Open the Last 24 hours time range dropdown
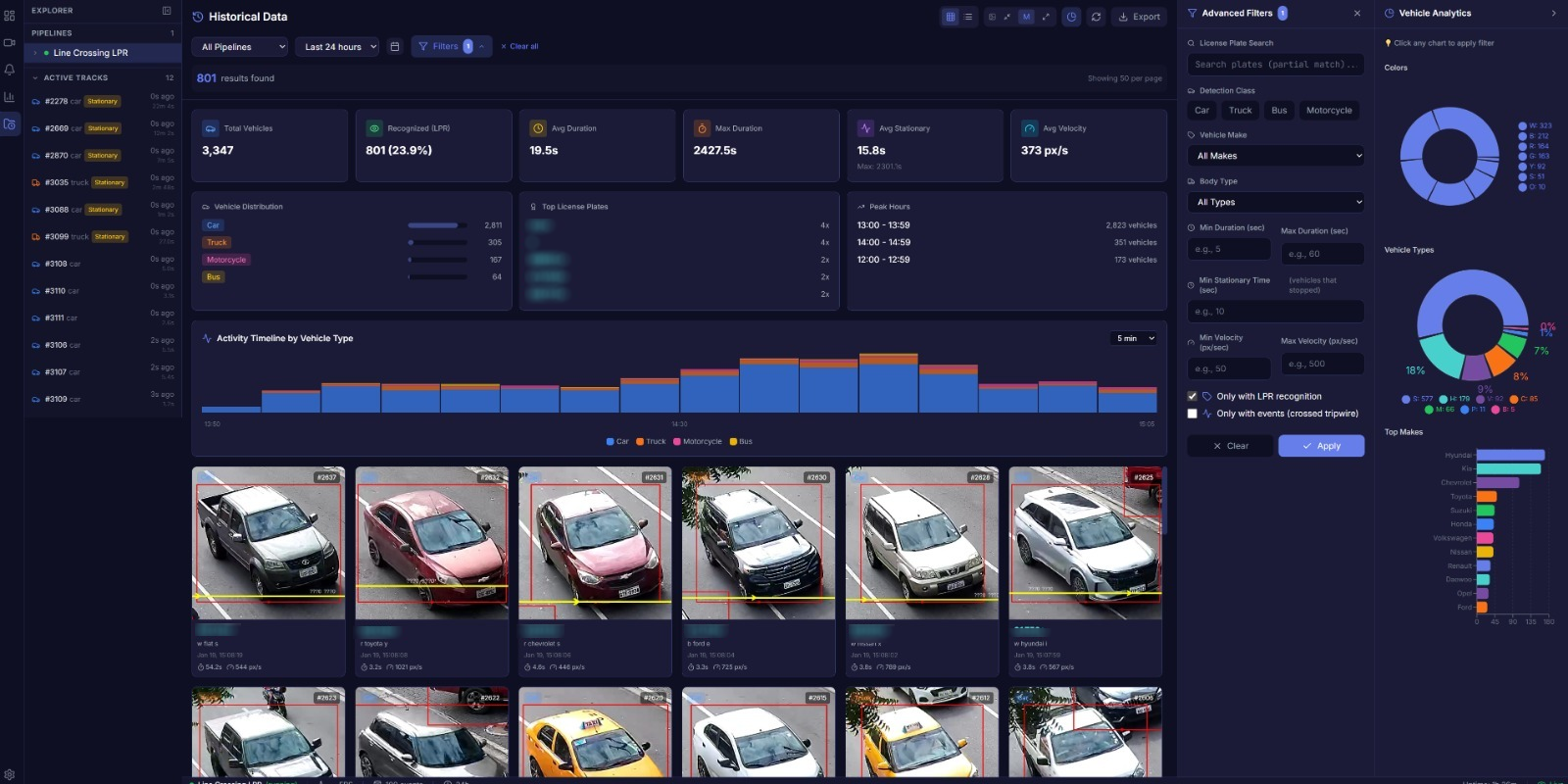 coord(339,47)
